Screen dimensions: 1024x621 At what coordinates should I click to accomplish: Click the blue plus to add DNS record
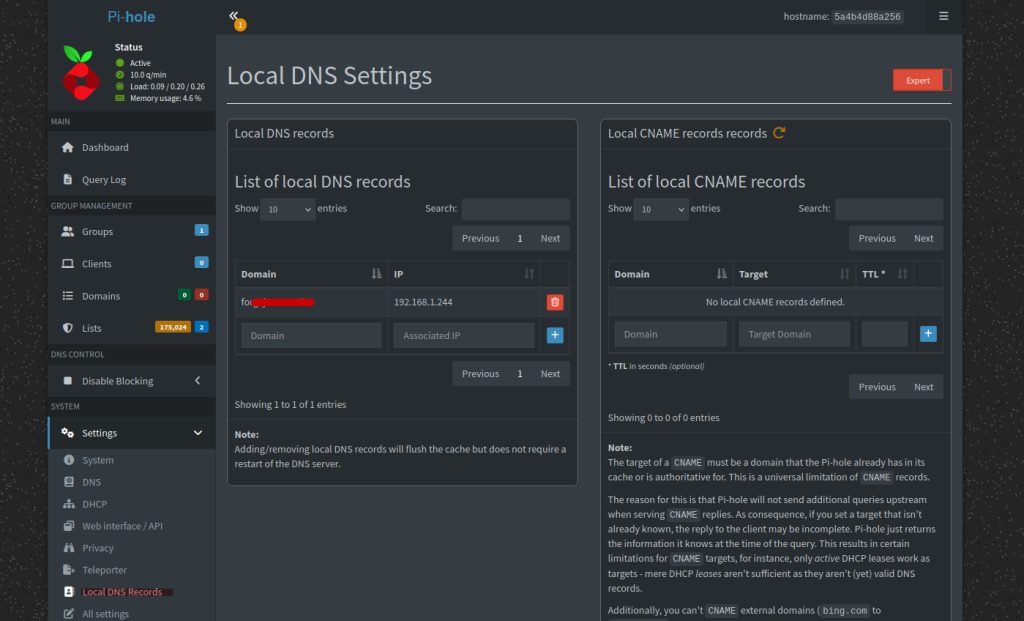coord(555,335)
